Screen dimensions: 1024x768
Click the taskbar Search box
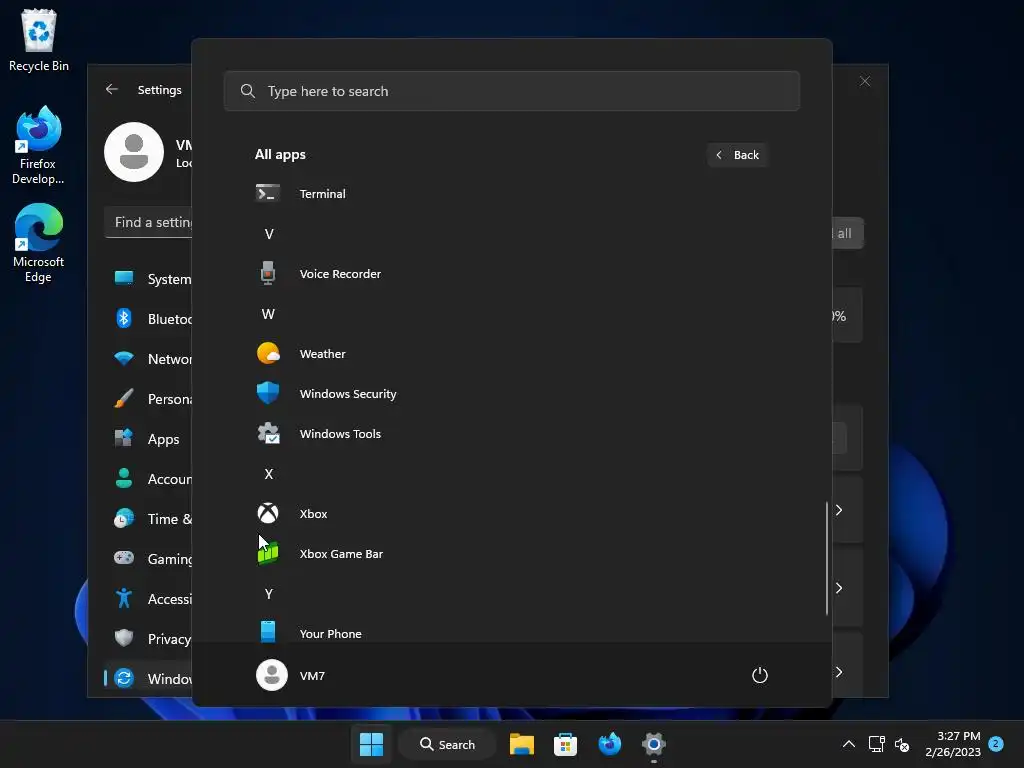(448, 744)
